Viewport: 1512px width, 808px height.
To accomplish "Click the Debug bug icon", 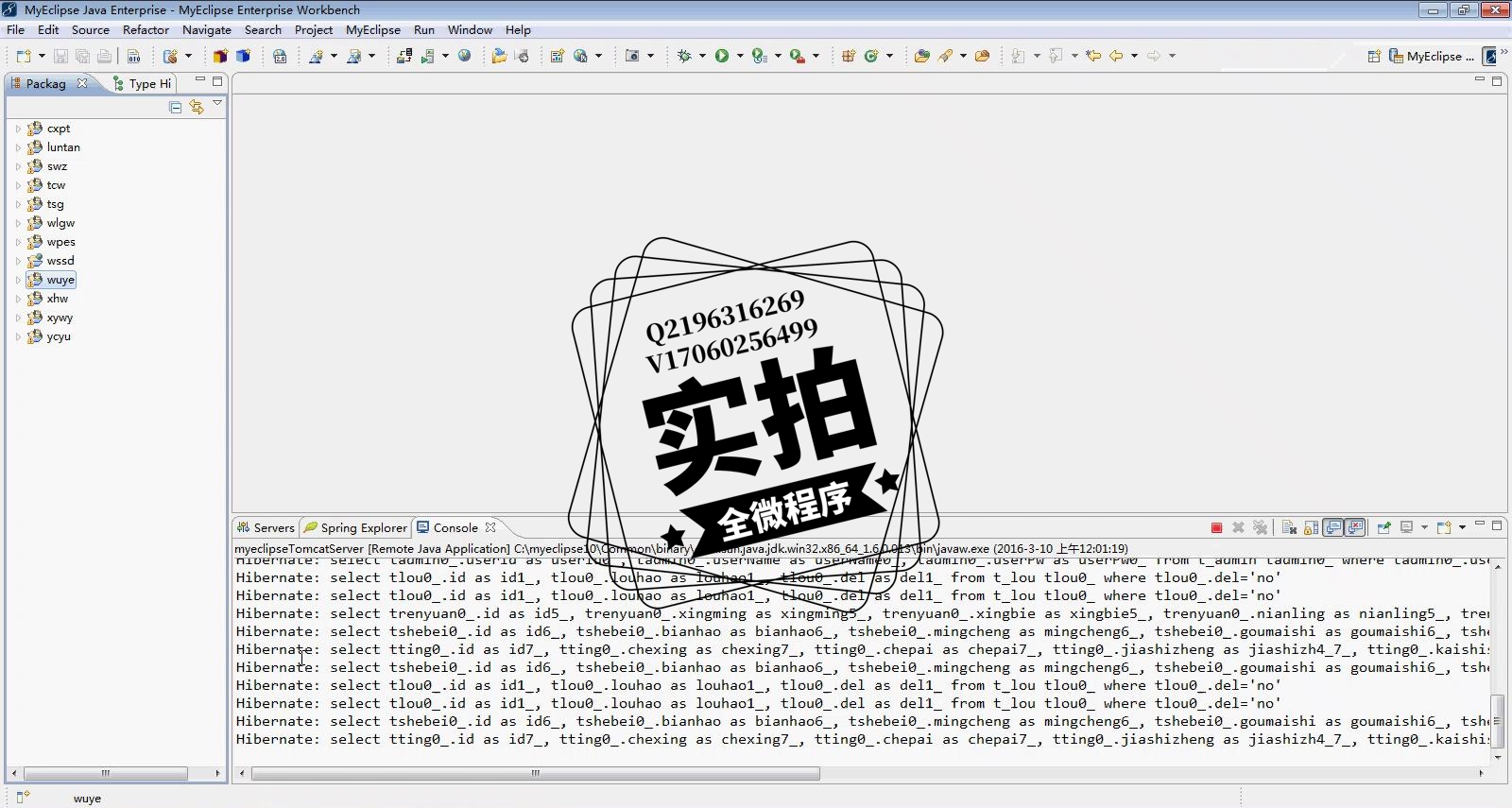I will pyautogui.click(x=685, y=56).
